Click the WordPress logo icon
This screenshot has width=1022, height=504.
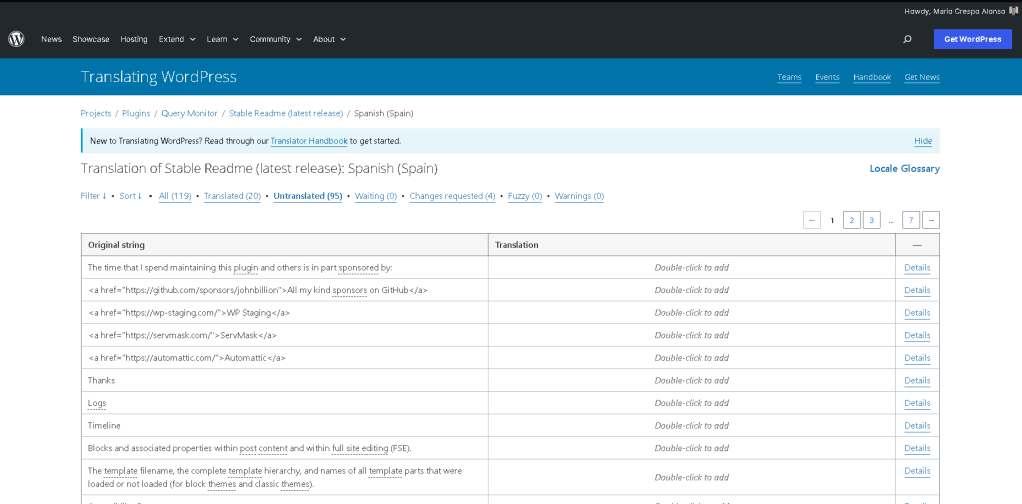tap(16, 39)
